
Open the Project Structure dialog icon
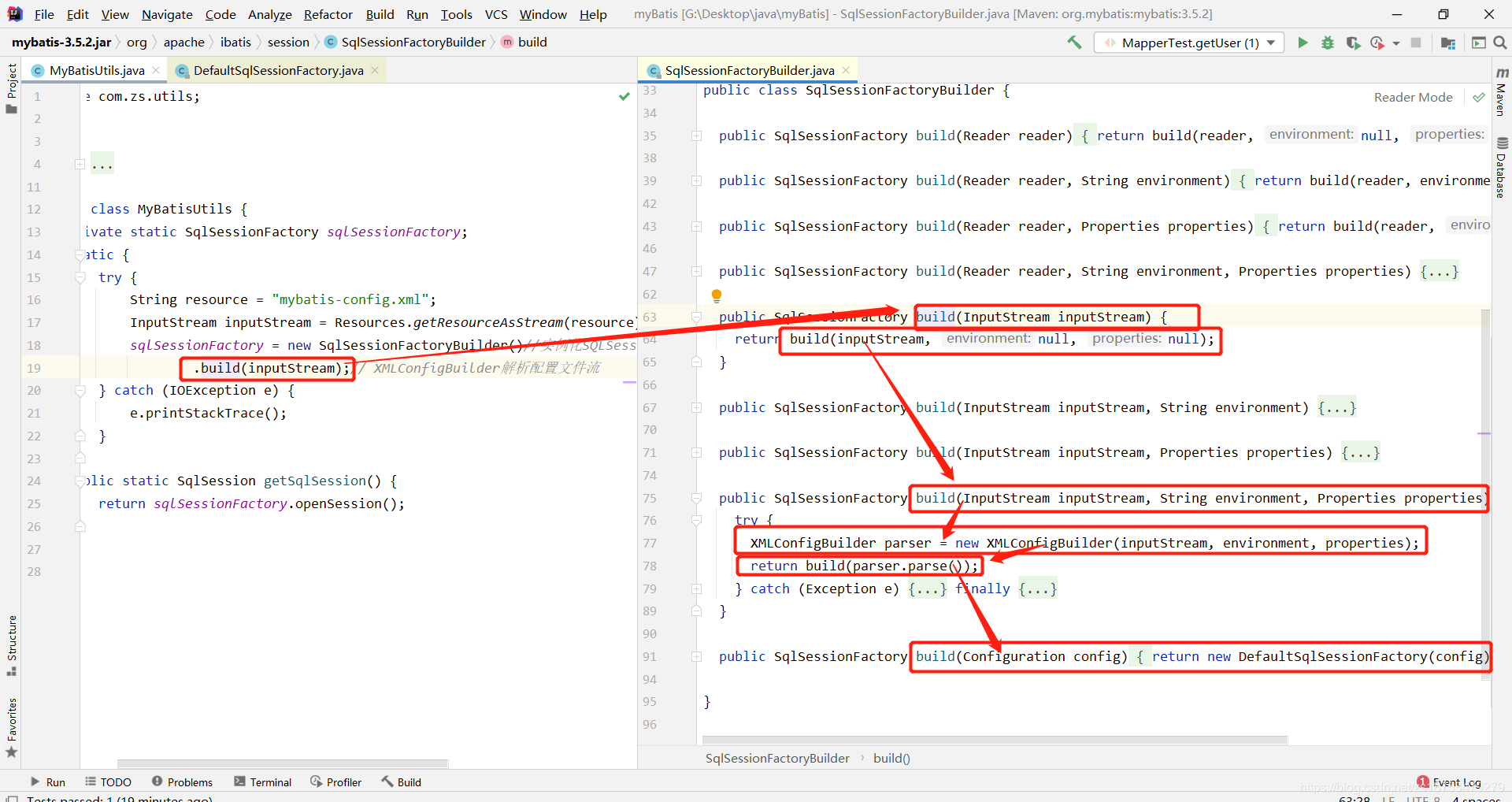[1447, 43]
